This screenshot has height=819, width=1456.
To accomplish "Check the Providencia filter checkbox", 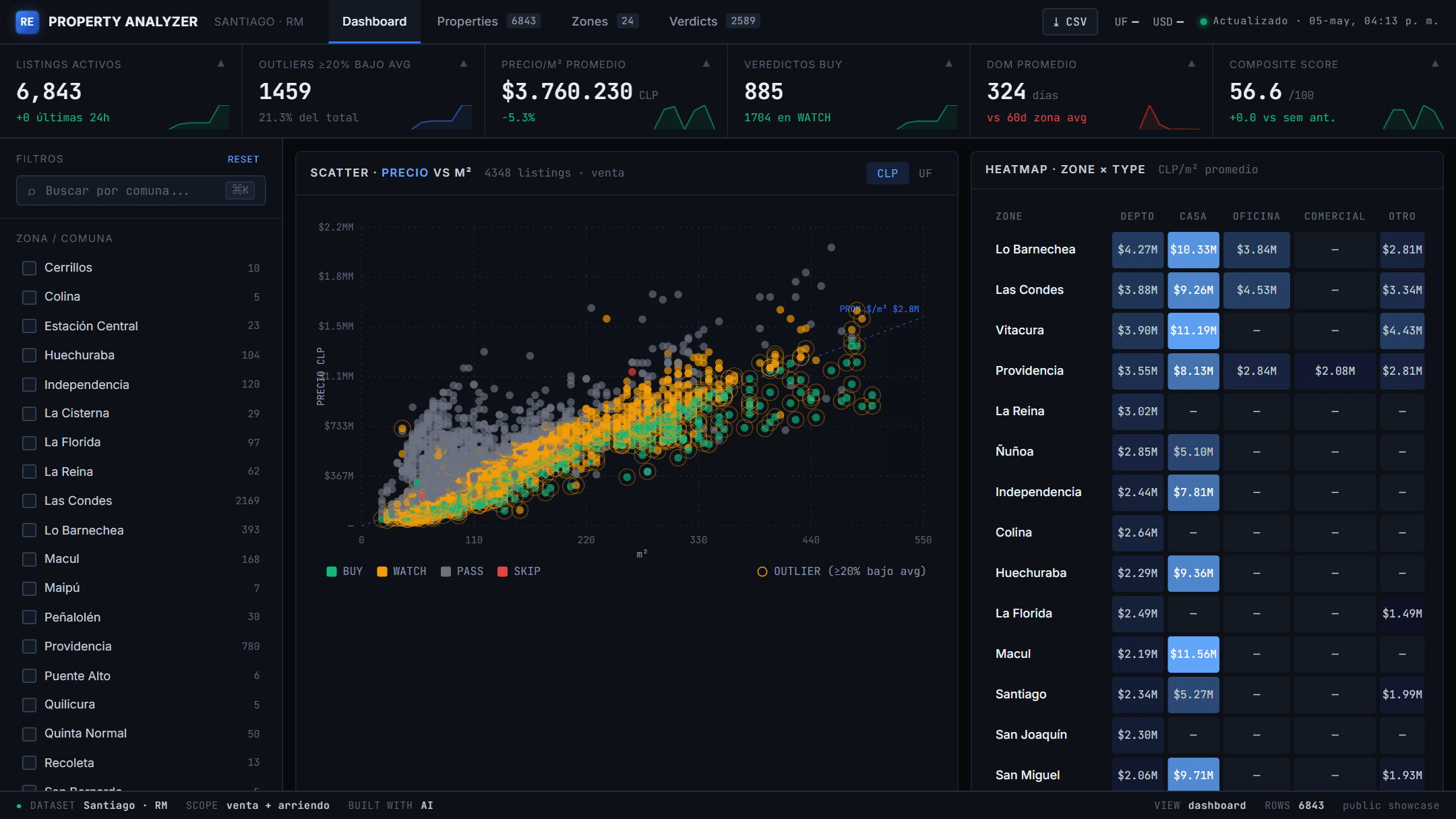I will (x=29, y=646).
